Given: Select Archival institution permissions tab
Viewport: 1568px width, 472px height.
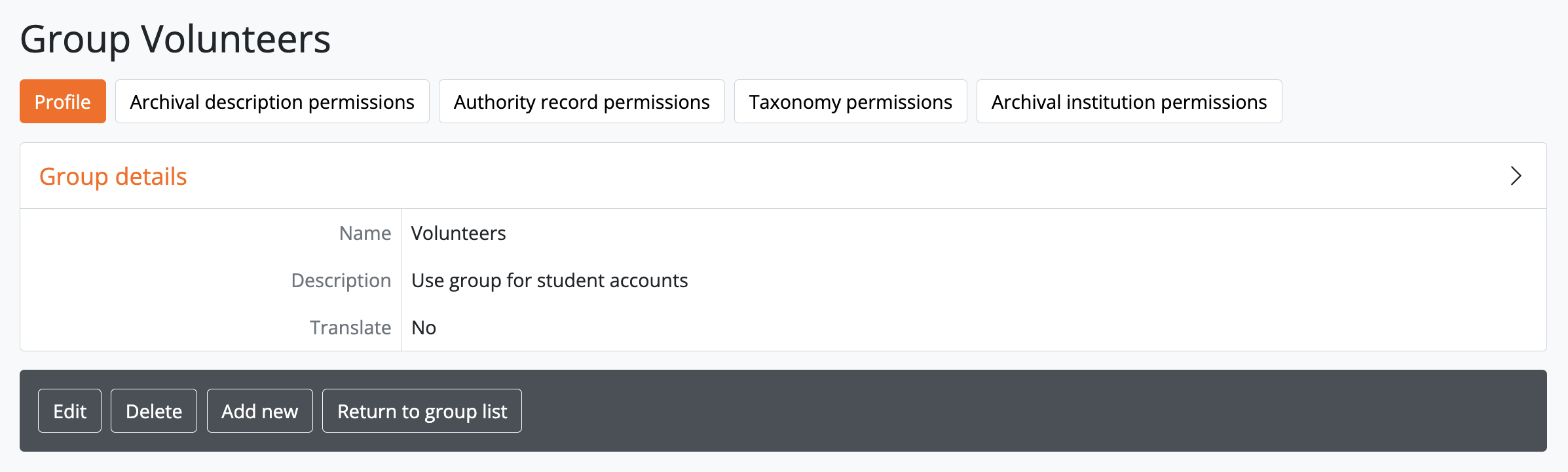Looking at the screenshot, I should 1129,102.
